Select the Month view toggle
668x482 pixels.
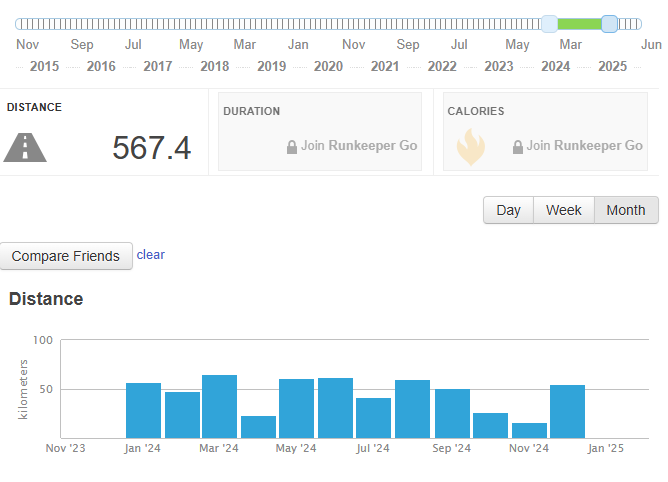tap(626, 210)
